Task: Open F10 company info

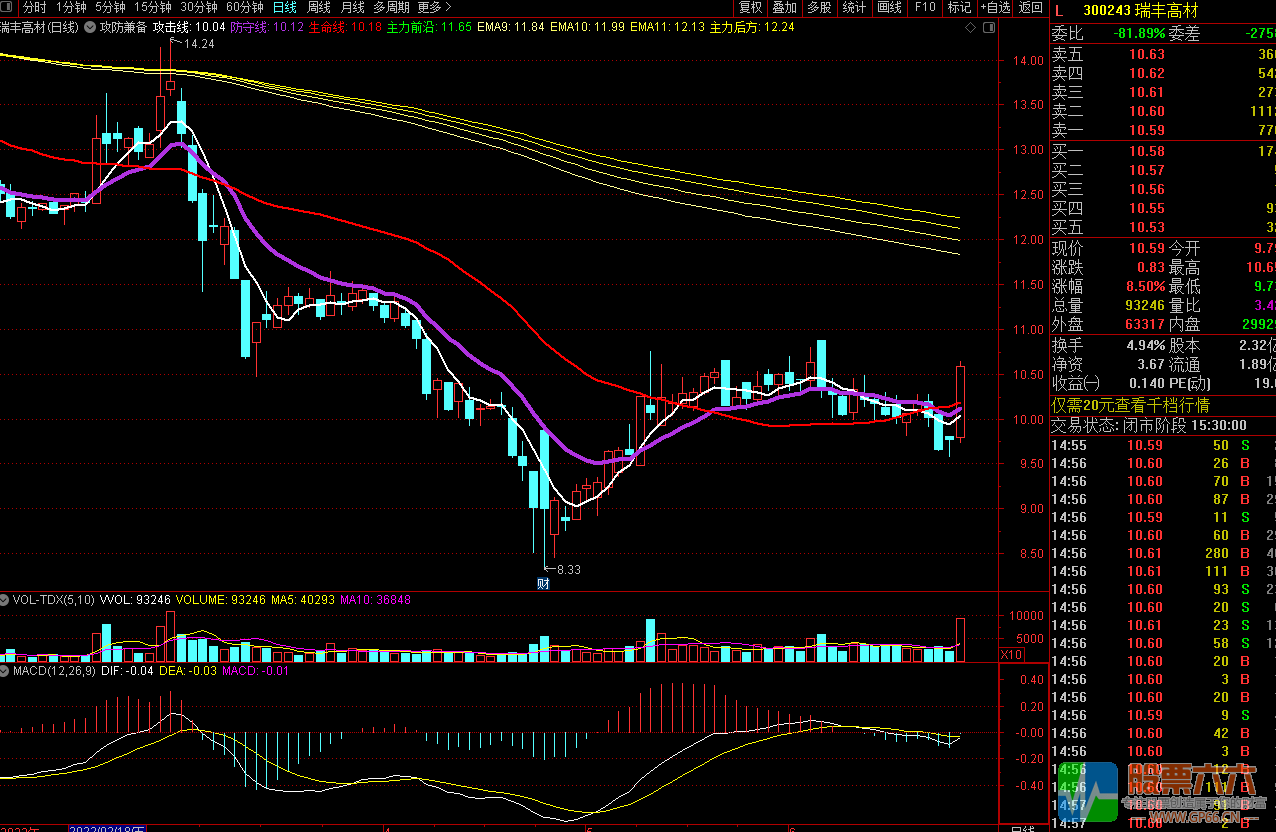Action: coord(925,7)
